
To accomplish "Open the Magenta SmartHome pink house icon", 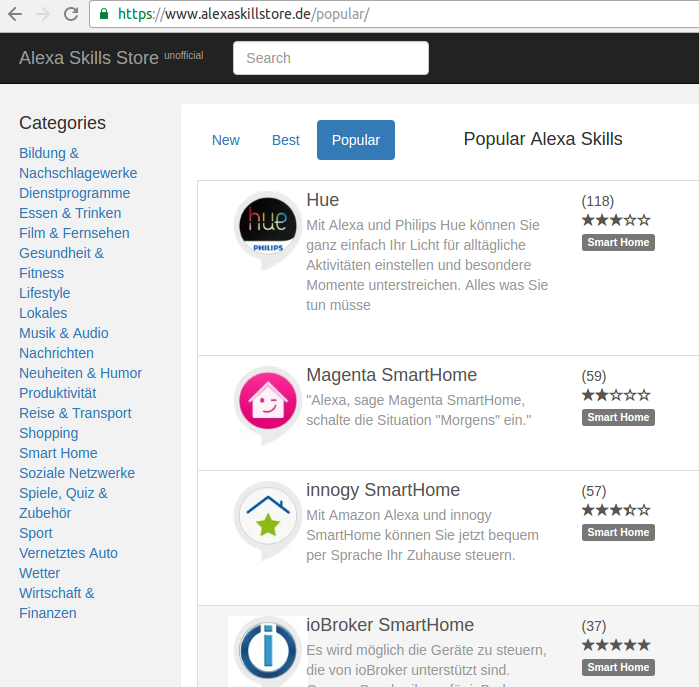I will click(267, 405).
